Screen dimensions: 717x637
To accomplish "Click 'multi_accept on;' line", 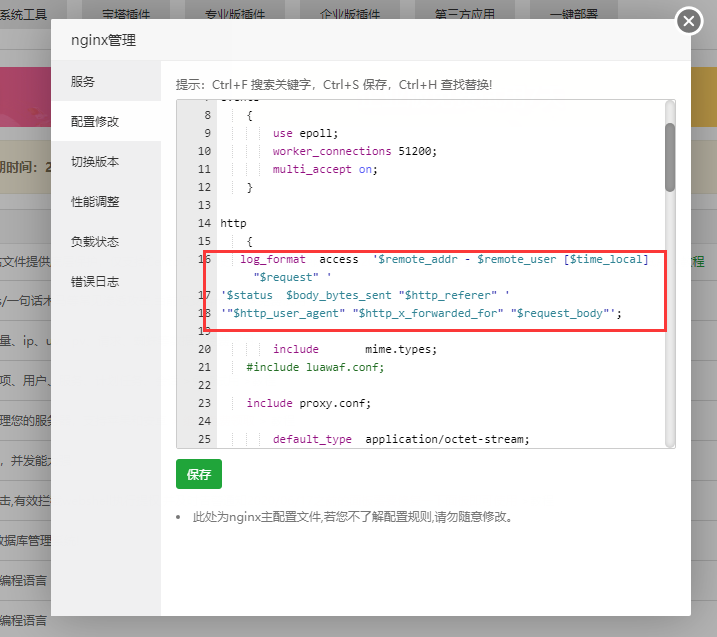I will click(x=325, y=170).
